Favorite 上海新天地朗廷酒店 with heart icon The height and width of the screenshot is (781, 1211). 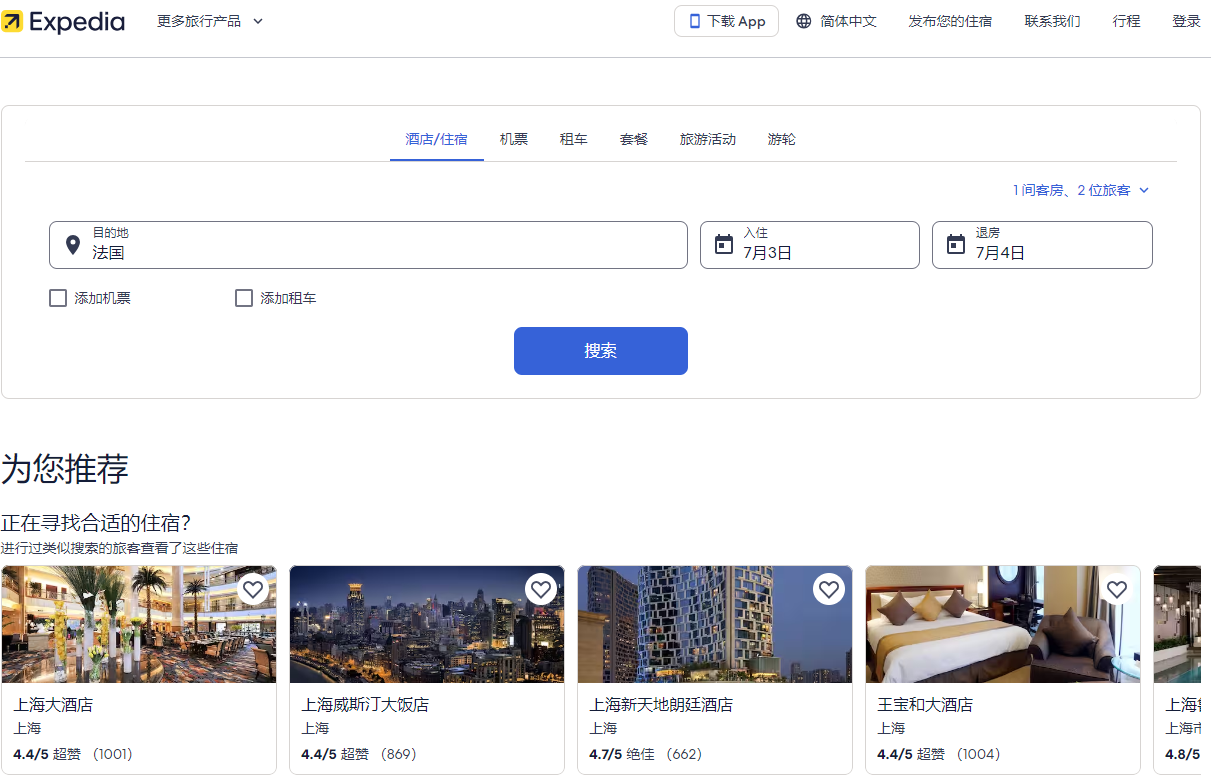point(829,590)
